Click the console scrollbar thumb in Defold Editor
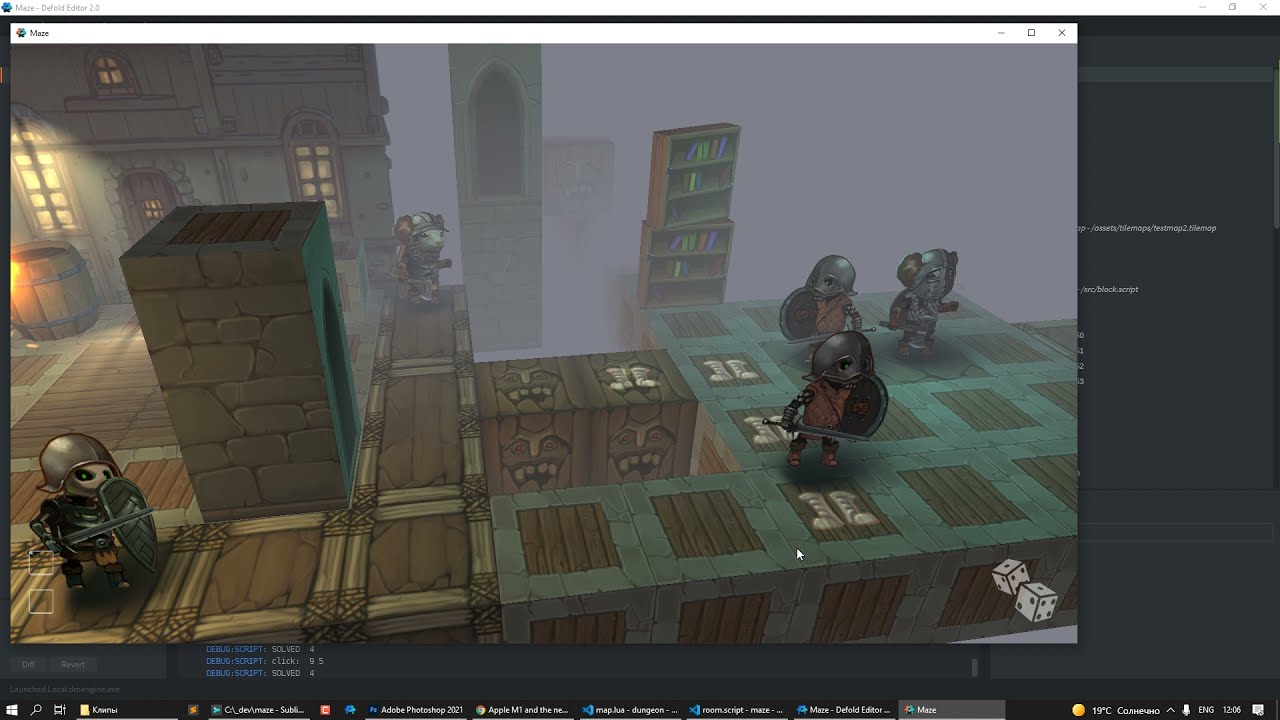The height and width of the screenshot is (720, 1280). pos(975,666)
